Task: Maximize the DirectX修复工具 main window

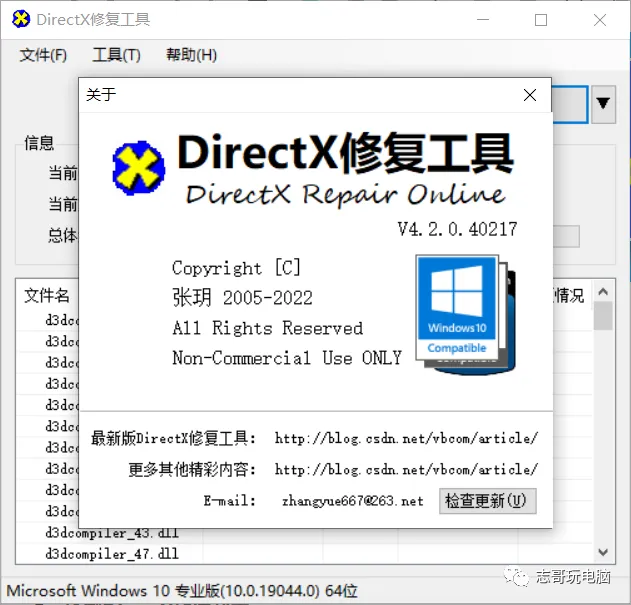Action: point(541,20)
